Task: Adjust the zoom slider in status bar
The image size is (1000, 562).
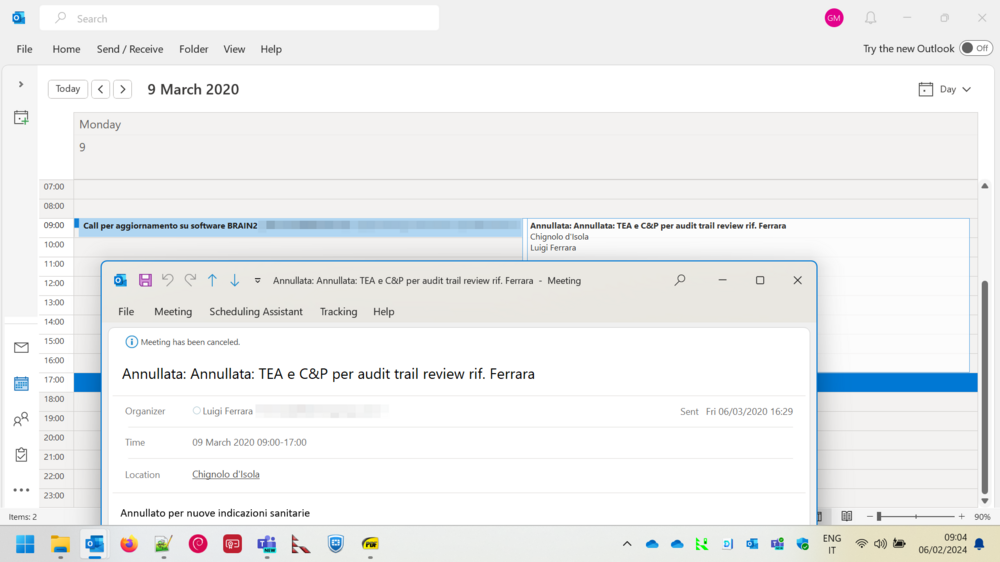Action: [880, 516]
